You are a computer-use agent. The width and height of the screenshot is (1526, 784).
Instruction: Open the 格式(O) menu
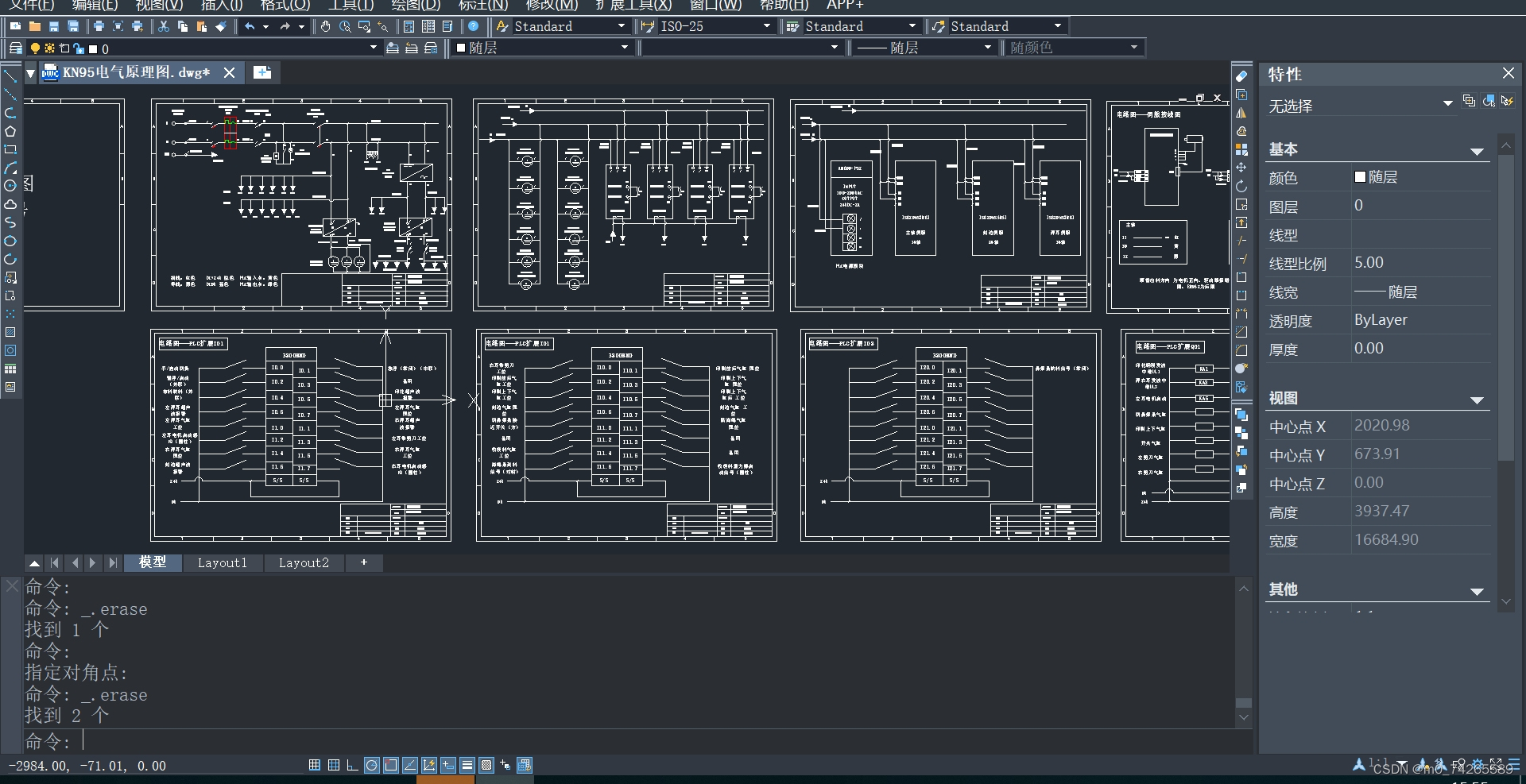pyautogui.click(x=285, y=5)
